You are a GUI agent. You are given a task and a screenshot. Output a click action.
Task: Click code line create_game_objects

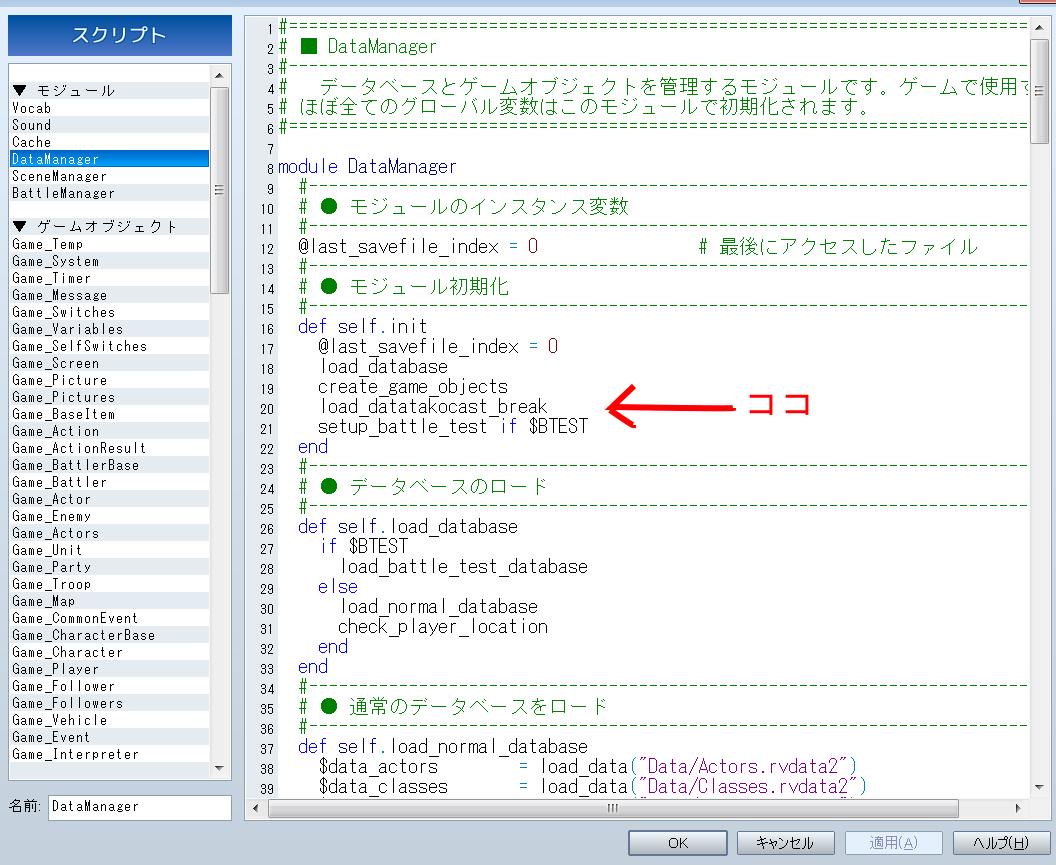(x=413, y=387)
